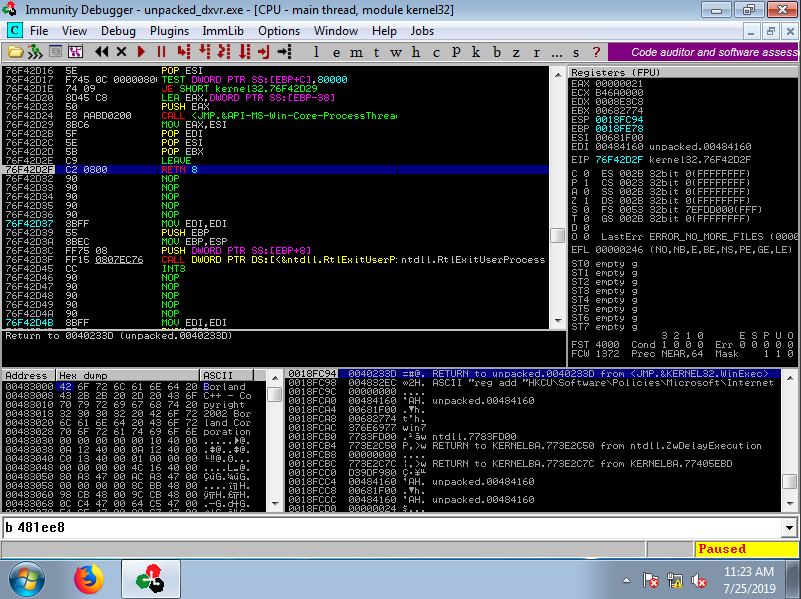Open the File menu
Image resolution: width=801 pixels, height=599 pixels.
[39, 31]
